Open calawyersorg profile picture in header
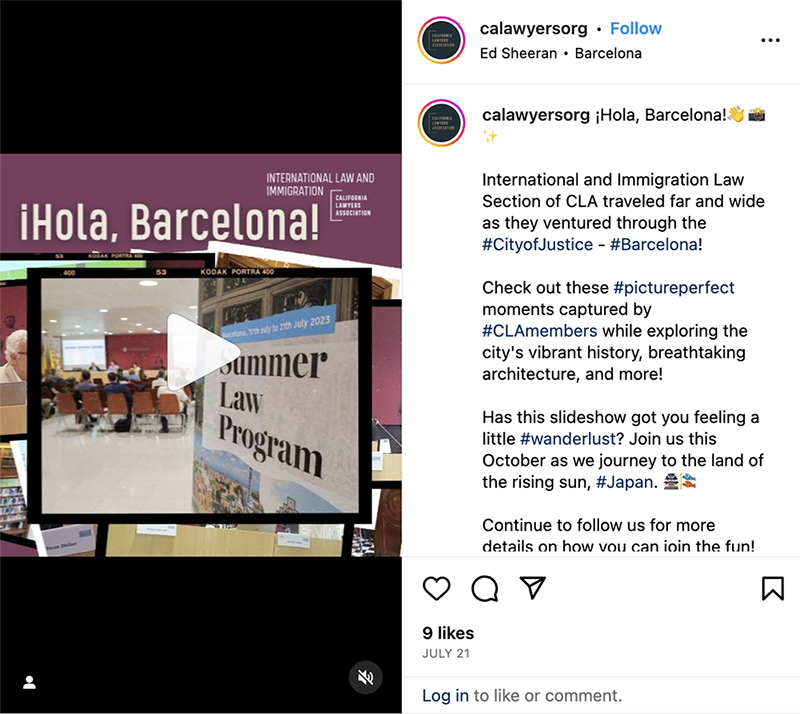Screen dimensions: 800x714 tap(441, 40)
